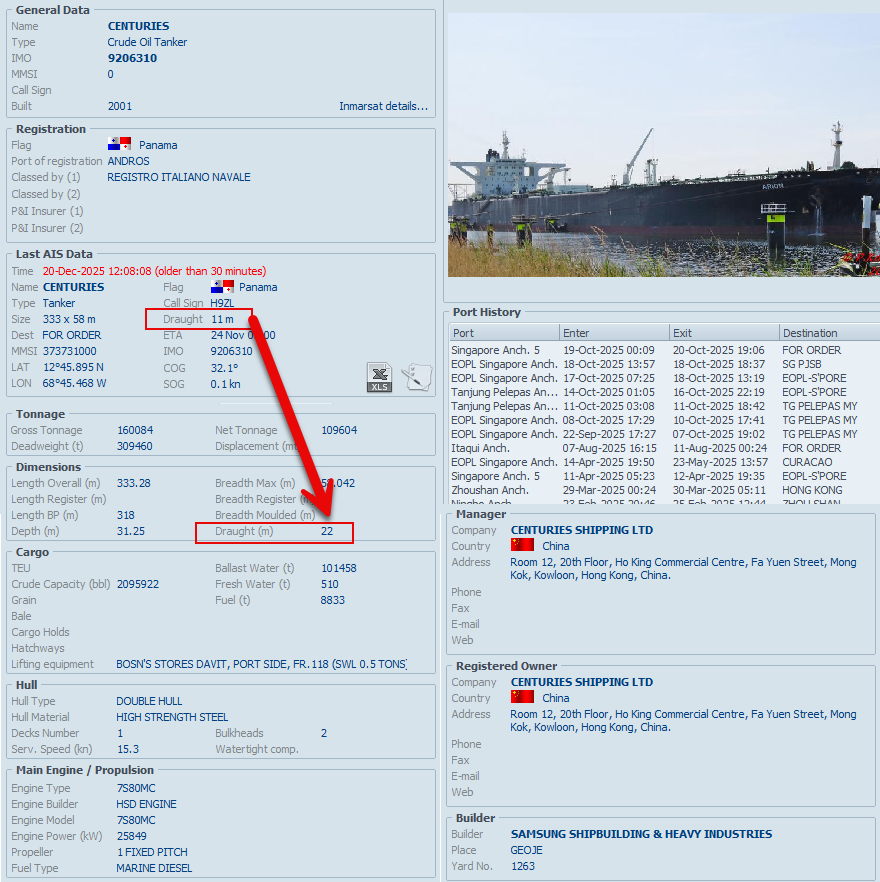Image resolution: width=880 pixels, height=882 pixels.
Task: Select EOPL Singapore Anch. row entered 18-Oct-2025
Action: click(x=664, y=364)
